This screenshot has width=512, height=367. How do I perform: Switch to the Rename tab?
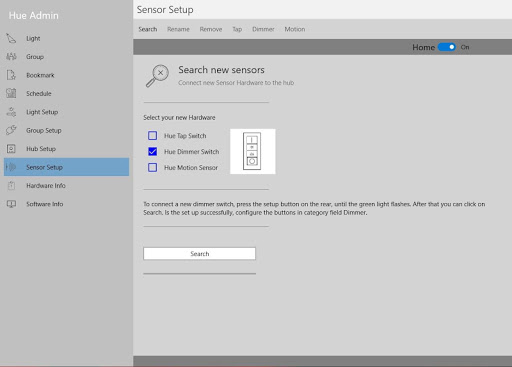(178, 29)
